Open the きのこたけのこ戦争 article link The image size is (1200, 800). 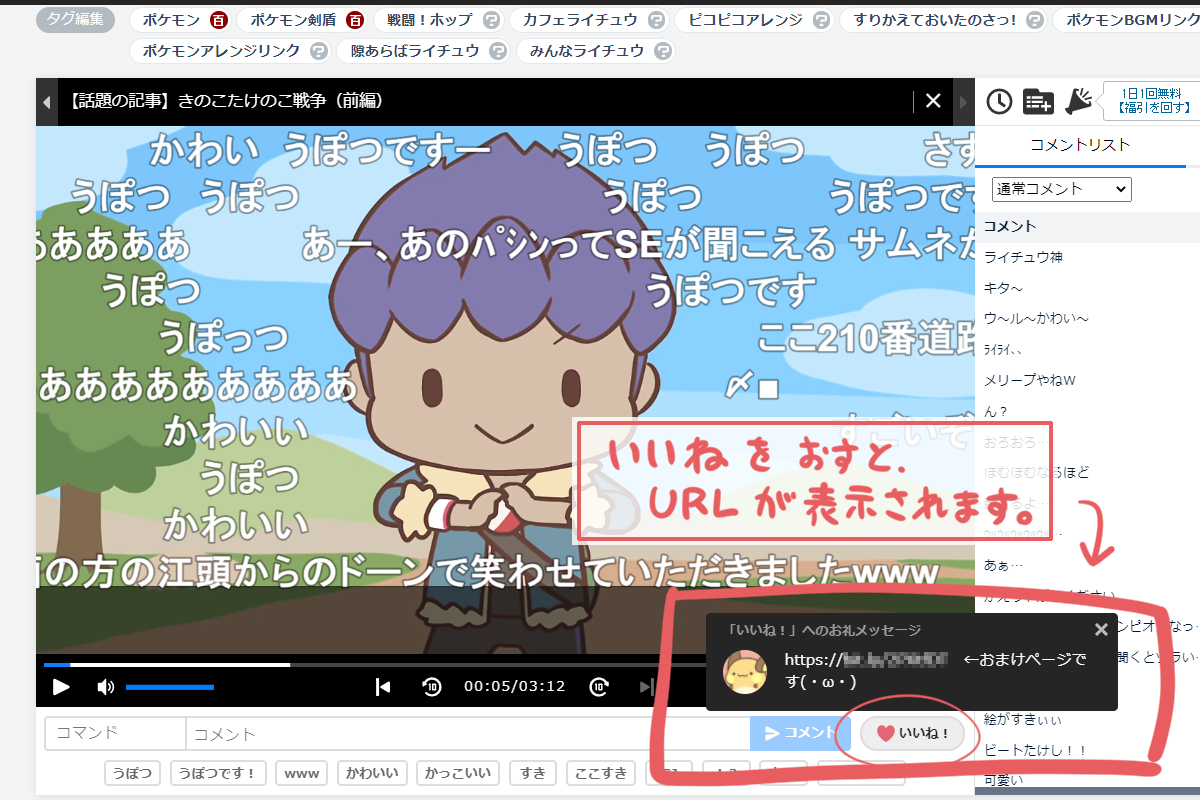click(226, 101)
